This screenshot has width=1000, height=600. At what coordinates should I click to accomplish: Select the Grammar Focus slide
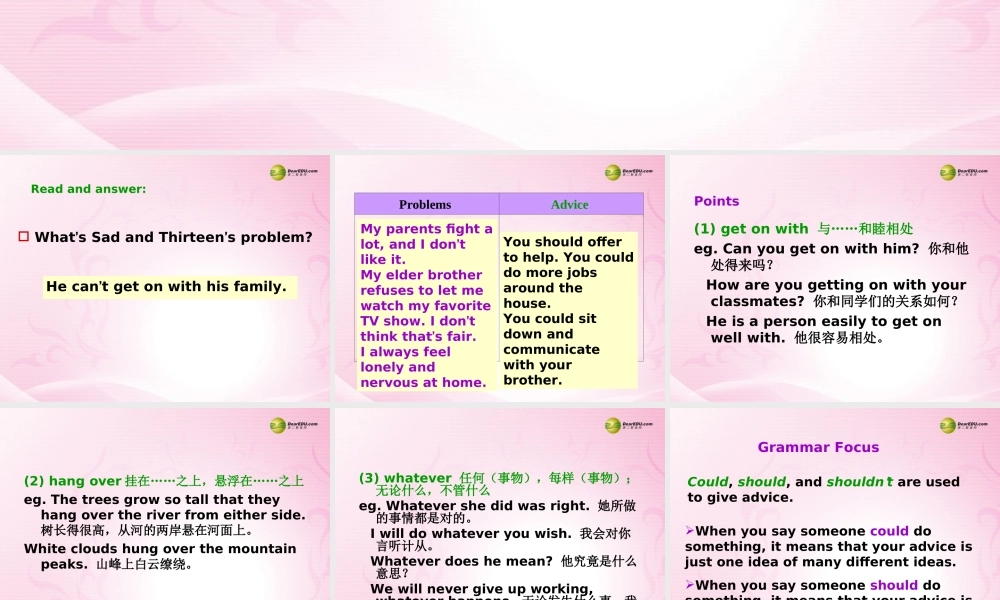coord(833,500)
